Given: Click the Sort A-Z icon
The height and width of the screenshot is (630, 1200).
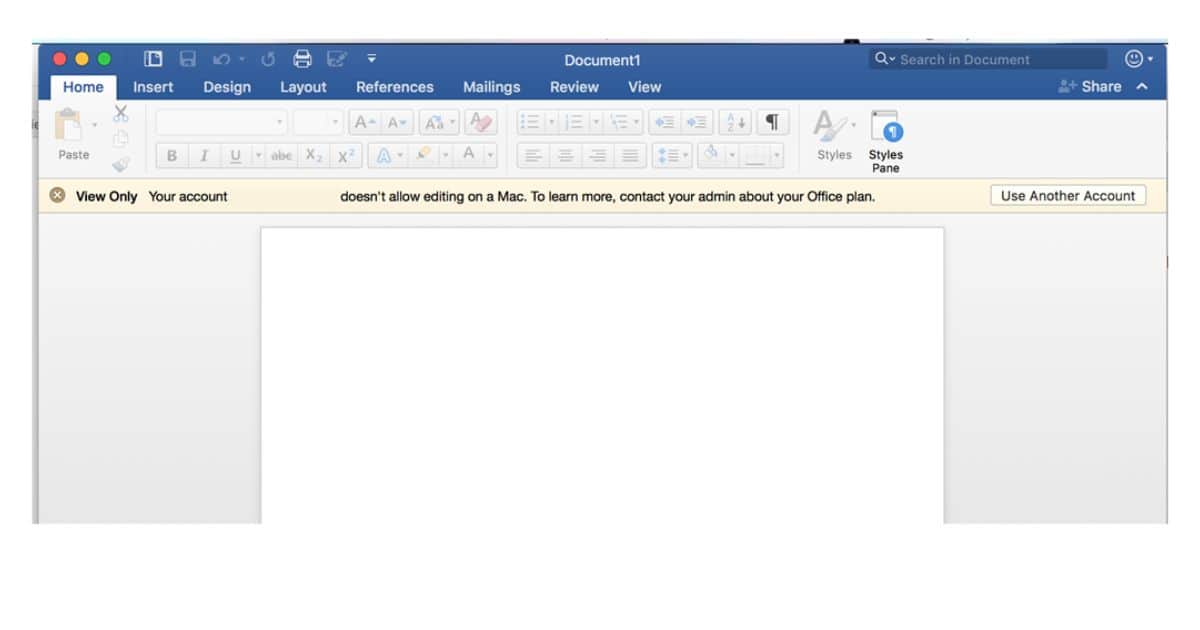Looking at the screenshot, I should (x=735, y=123).
